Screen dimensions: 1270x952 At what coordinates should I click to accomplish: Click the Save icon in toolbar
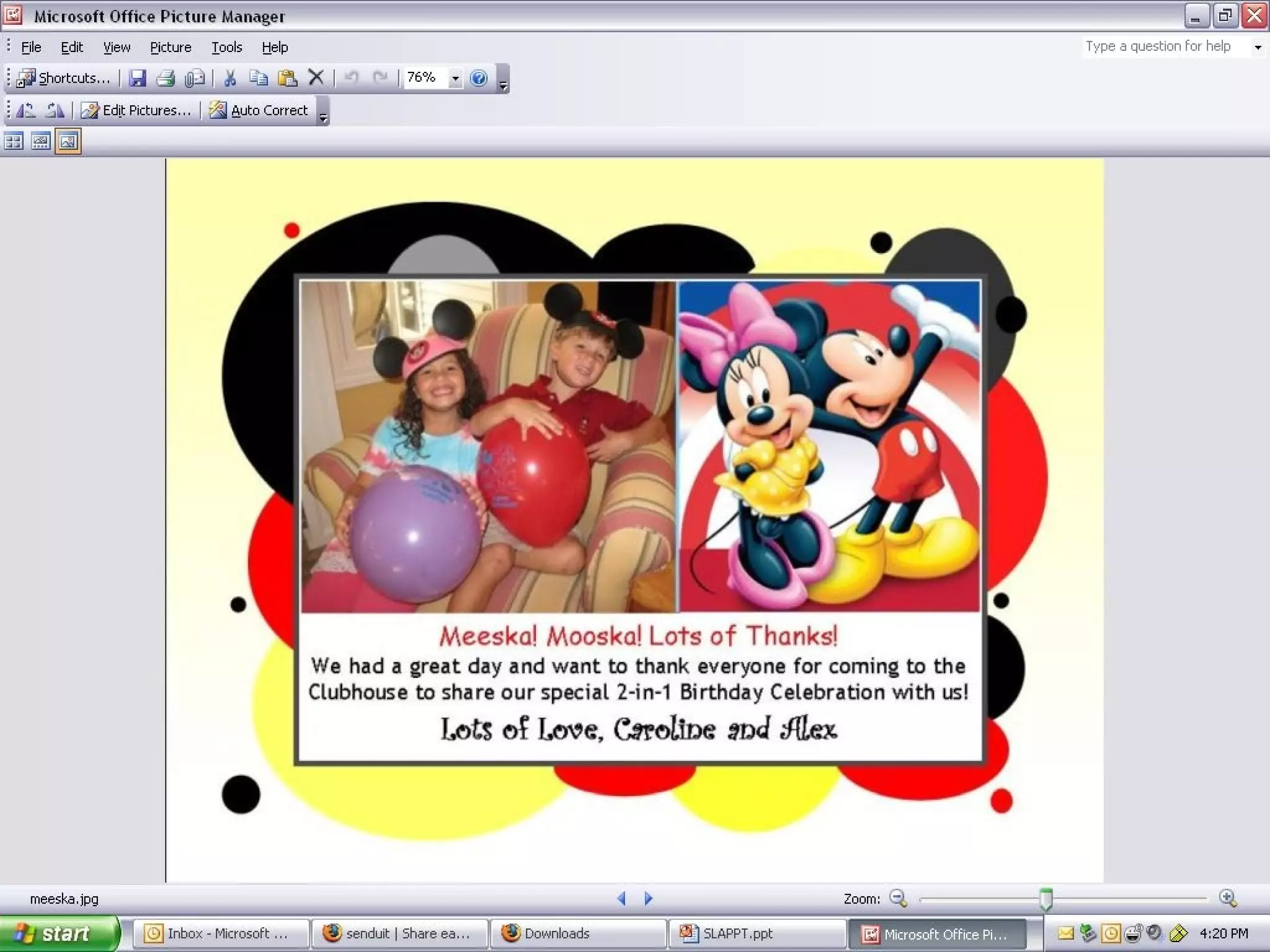pyautogui.click(x=137, y=78)
